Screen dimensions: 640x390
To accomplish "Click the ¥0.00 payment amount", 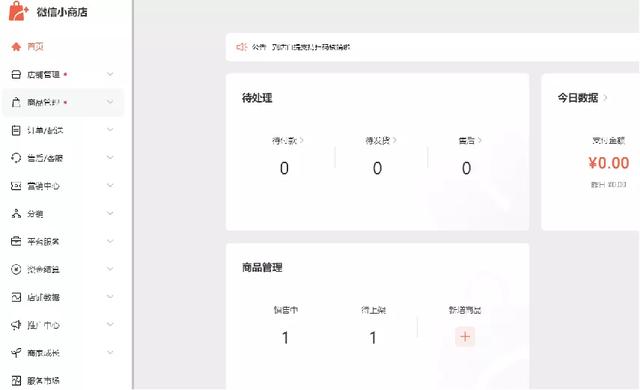I will tap(609, 163).
